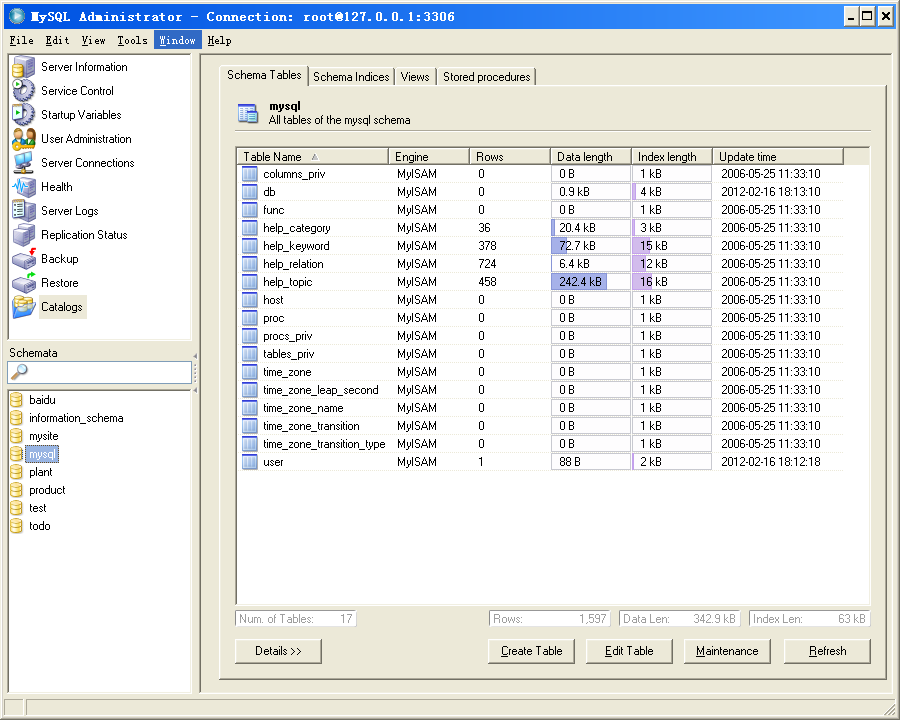
Task: Click the Catalogs folder icon
Action: [x=24, y=307]
